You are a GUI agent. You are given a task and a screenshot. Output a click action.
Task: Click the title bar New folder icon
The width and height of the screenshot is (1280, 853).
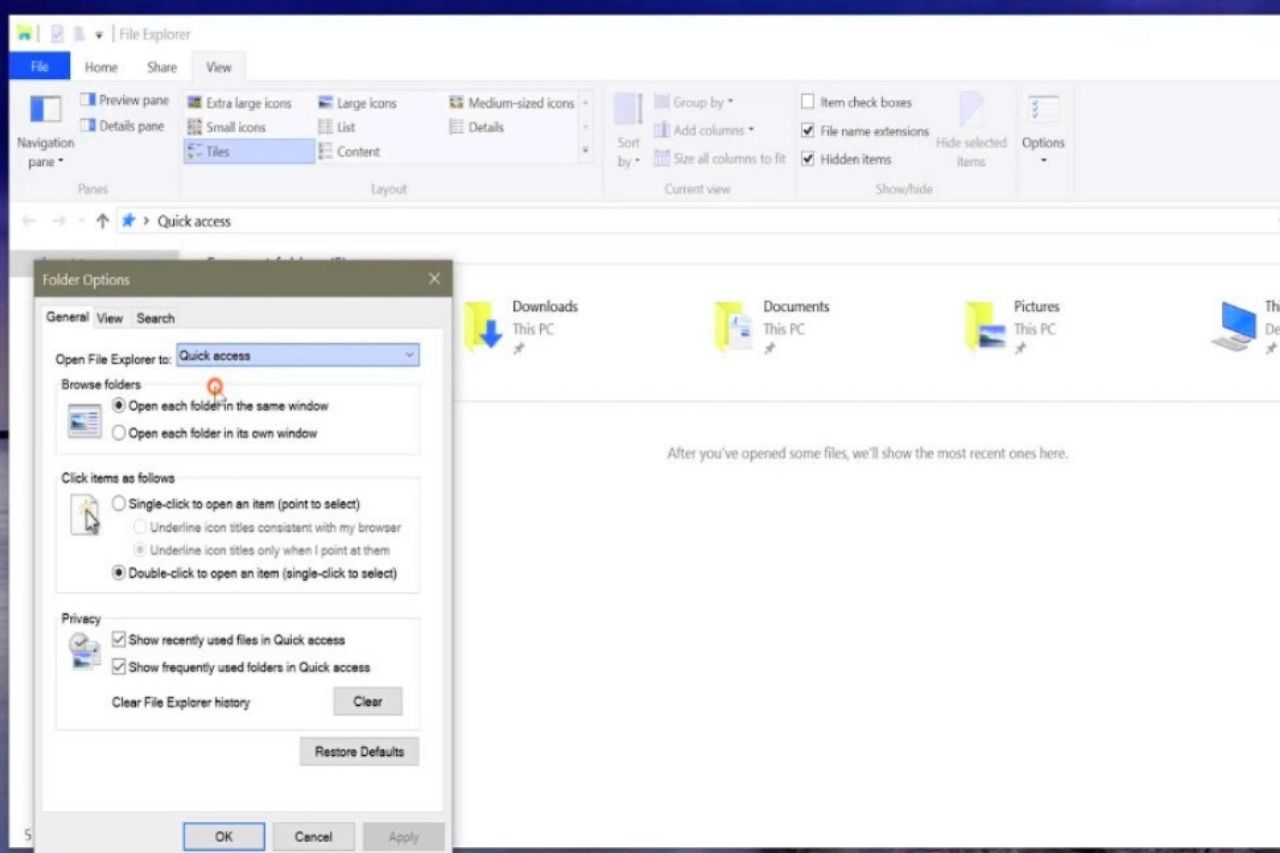(x=78, y=34)
